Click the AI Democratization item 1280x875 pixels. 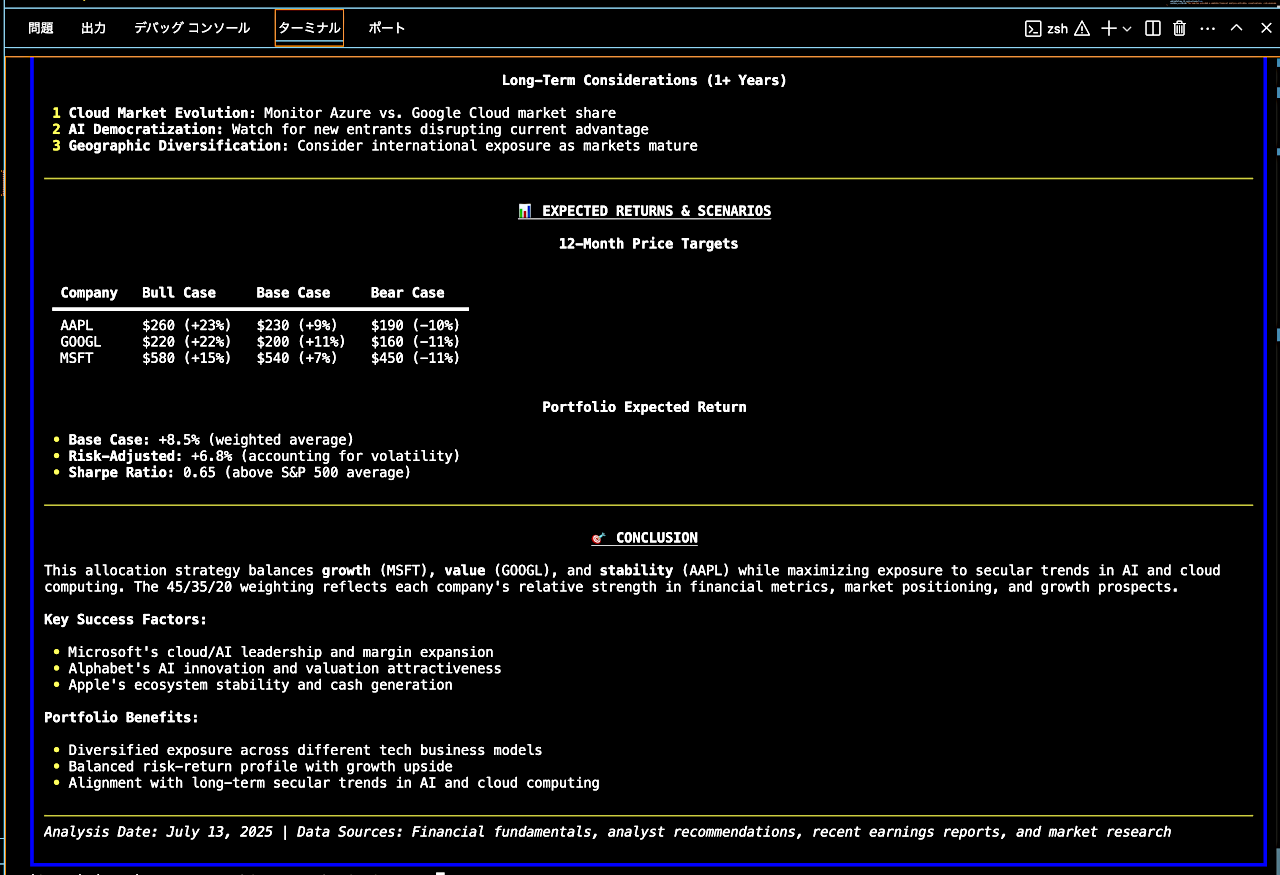coord(358,129)
